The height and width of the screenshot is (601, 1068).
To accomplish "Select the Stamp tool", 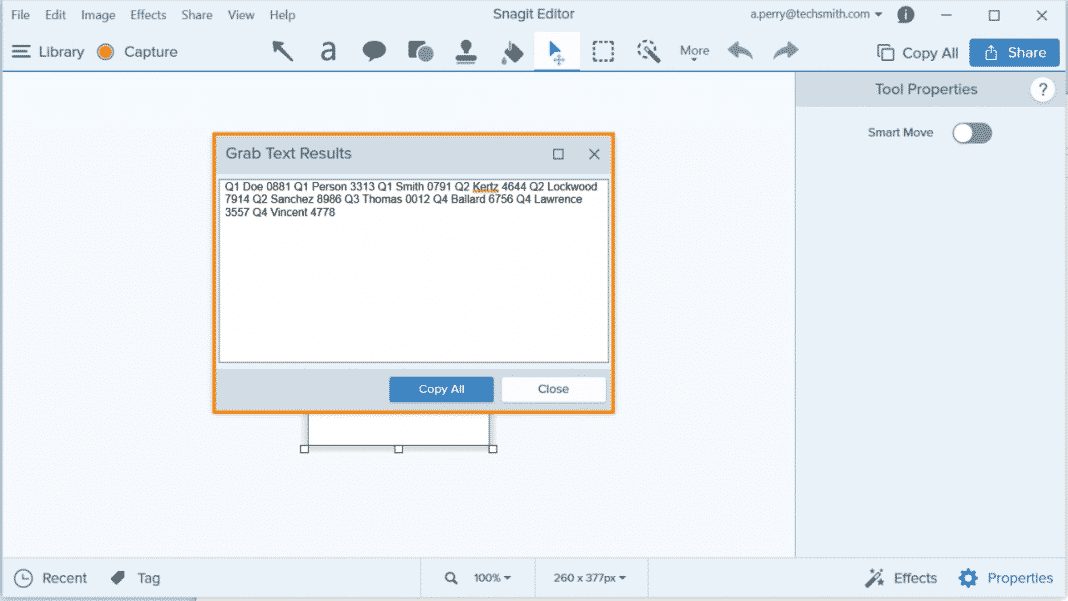I will click(x=465, y=51).
